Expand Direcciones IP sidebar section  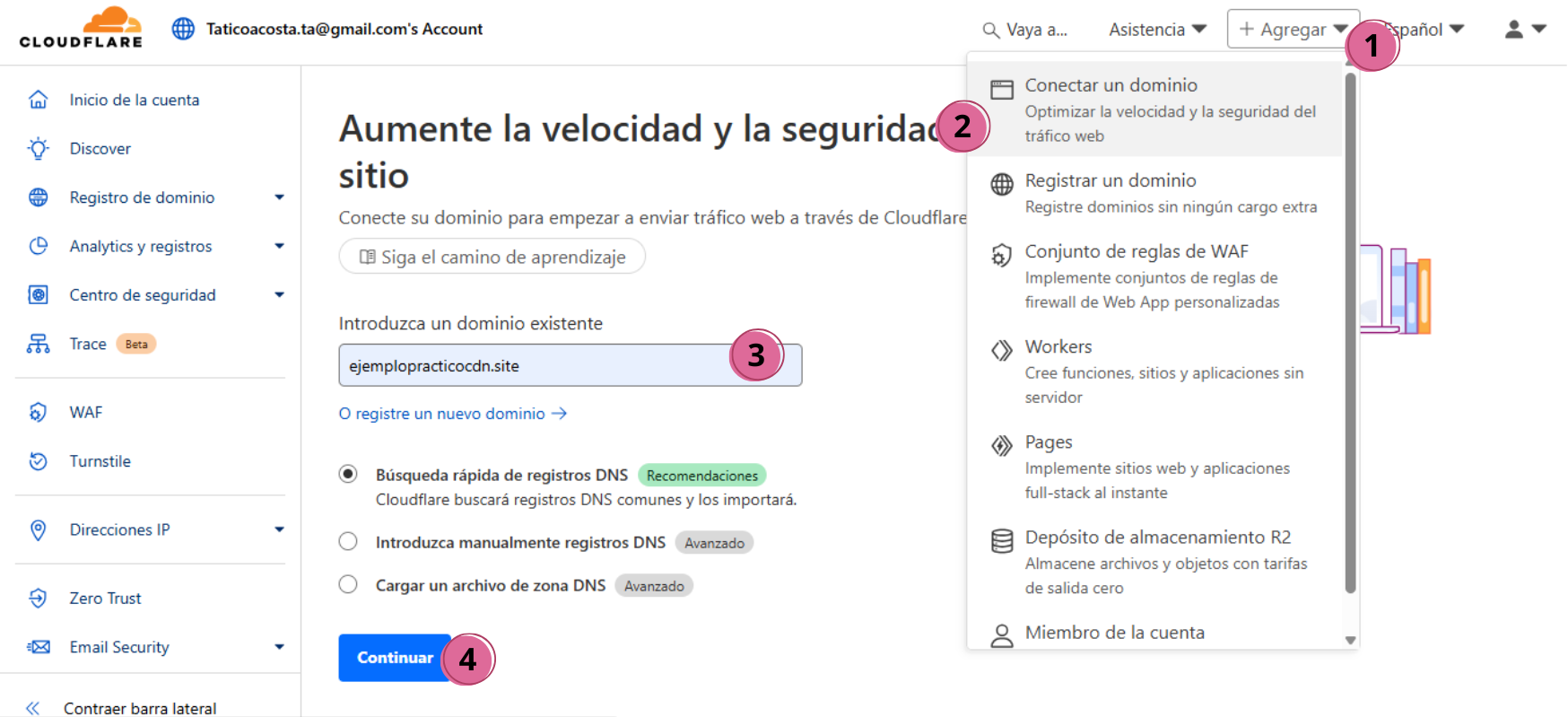[279, 529]
